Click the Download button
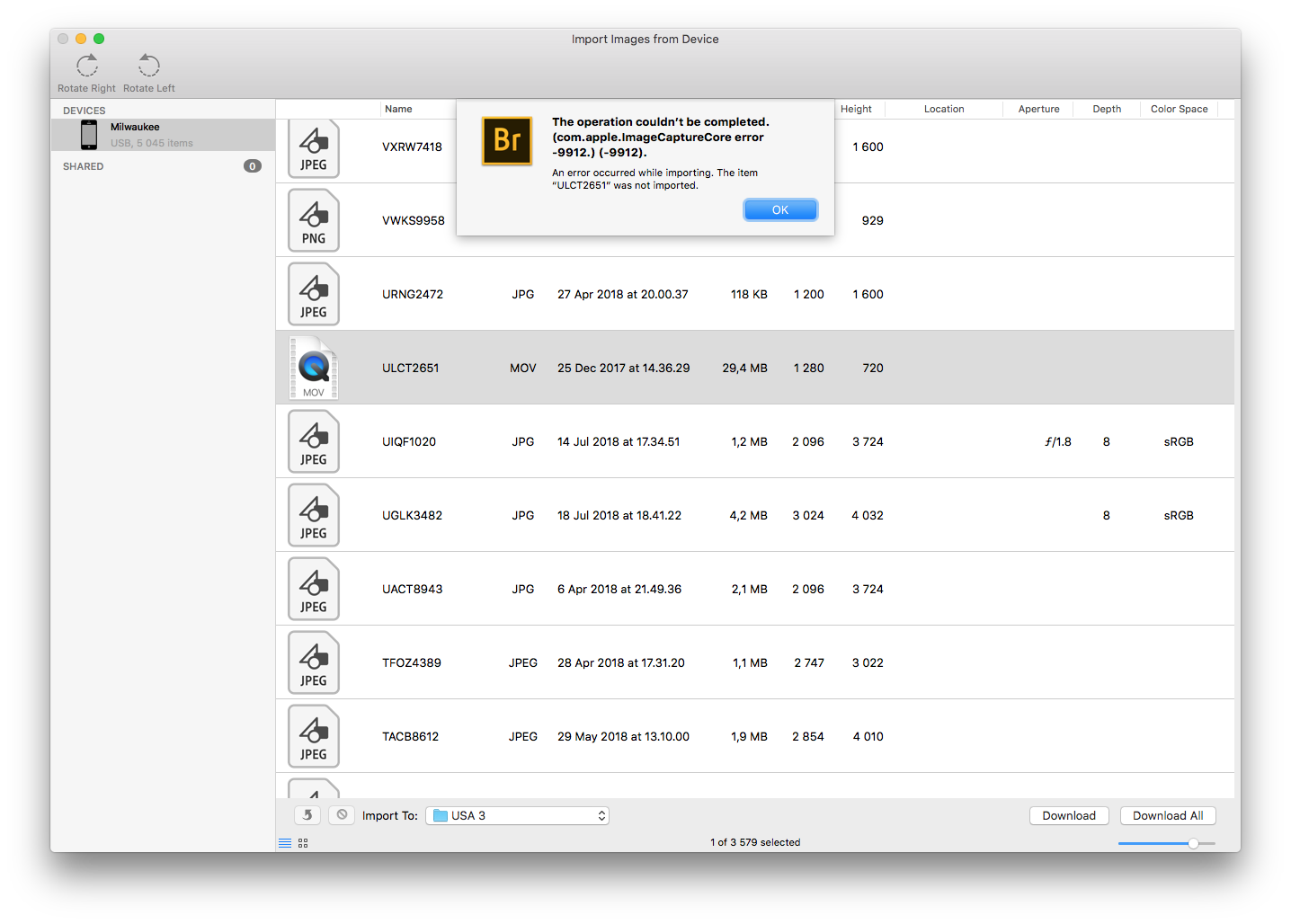 [1069, 815]
